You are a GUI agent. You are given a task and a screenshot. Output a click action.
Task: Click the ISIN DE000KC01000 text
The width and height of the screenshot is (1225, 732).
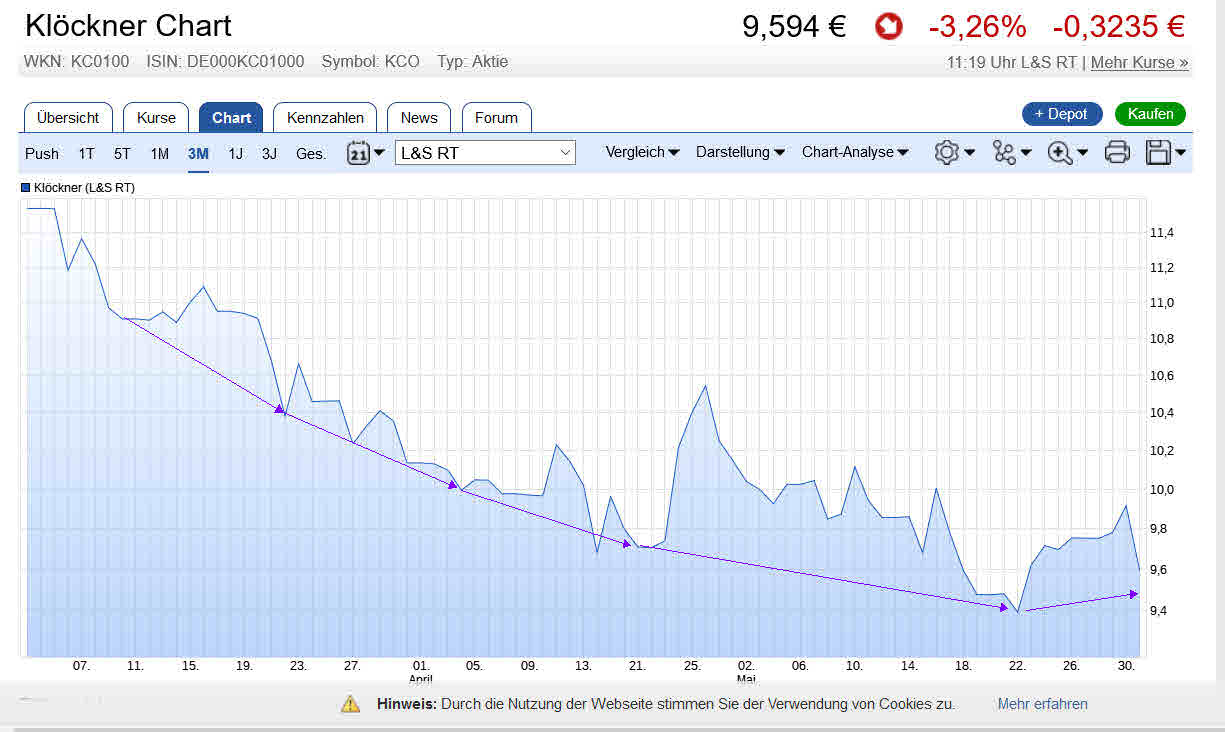pyautogui.click(x=225, y=62)
